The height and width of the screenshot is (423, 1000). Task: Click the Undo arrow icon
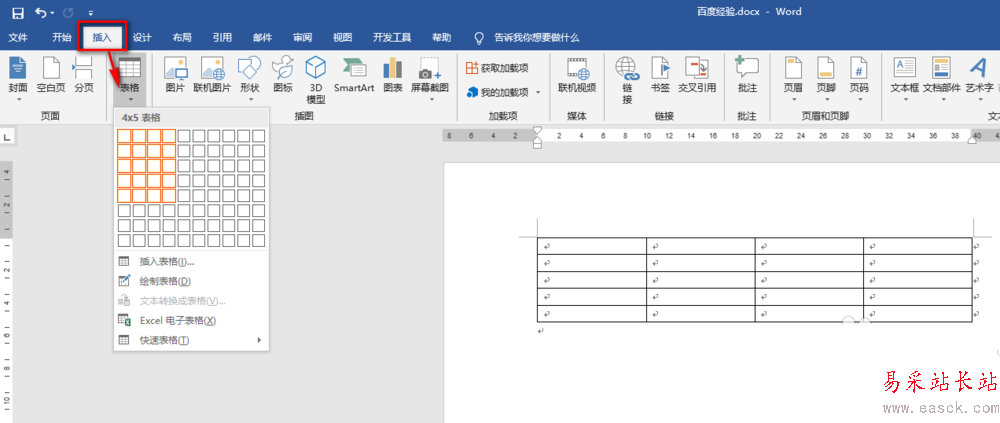pos(41,12)
